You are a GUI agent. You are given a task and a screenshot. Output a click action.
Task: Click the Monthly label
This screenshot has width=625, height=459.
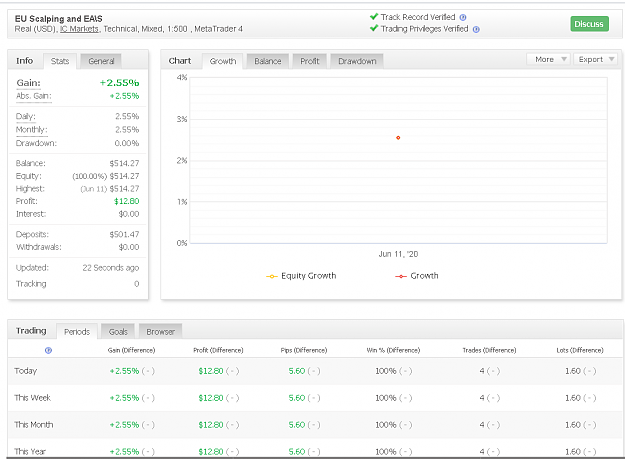31,130
